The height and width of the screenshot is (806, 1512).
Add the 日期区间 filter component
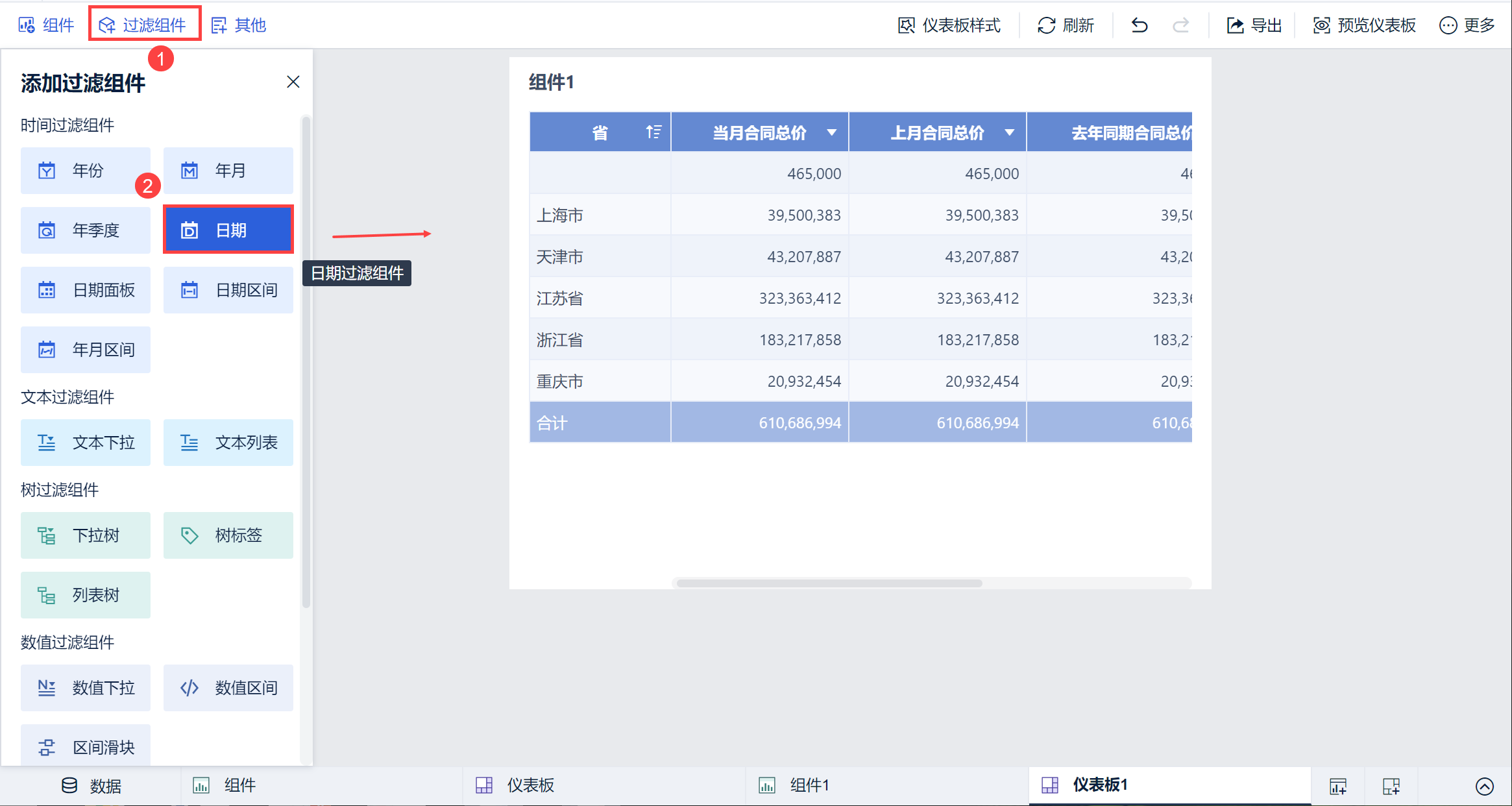click(228, 290)
